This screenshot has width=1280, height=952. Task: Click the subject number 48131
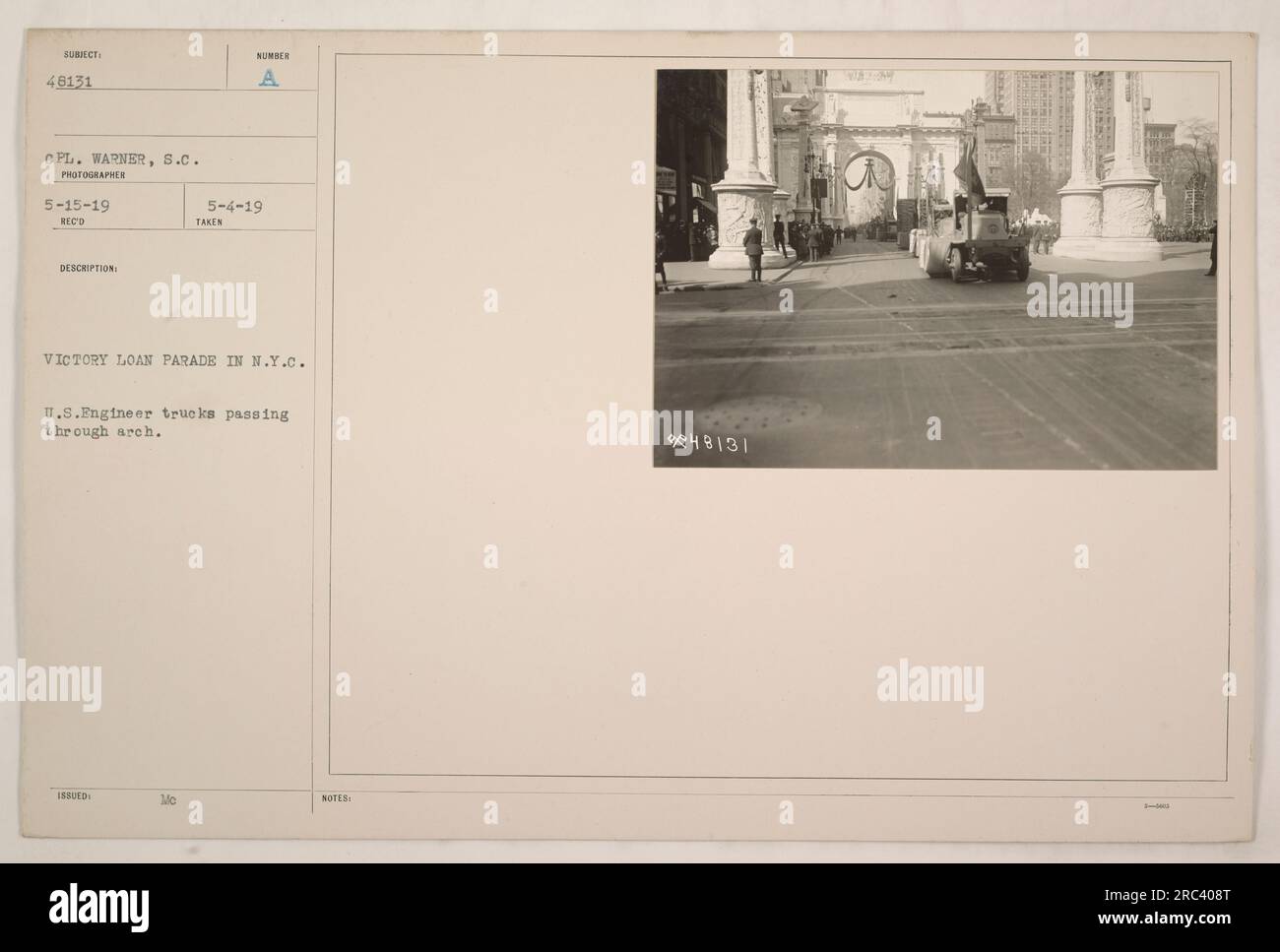[x=68, y=83]
